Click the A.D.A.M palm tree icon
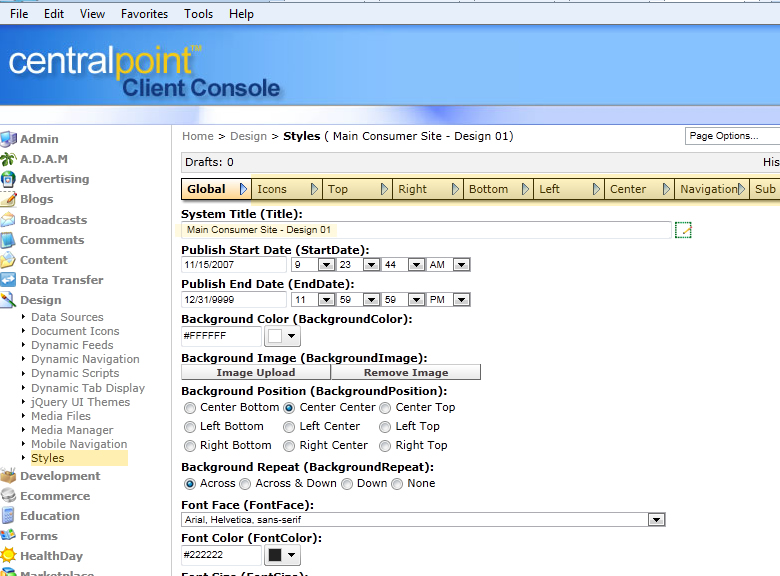The width and height of the screenshot is (780, 576). [x=9, y=159]
